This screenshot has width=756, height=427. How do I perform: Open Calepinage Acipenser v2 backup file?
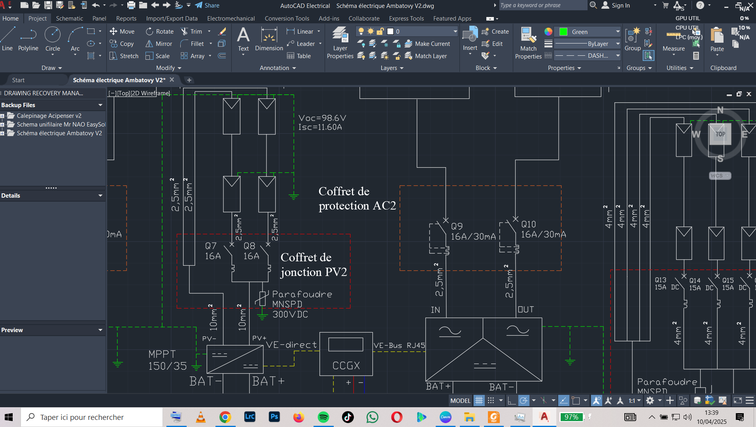[48, 115]
